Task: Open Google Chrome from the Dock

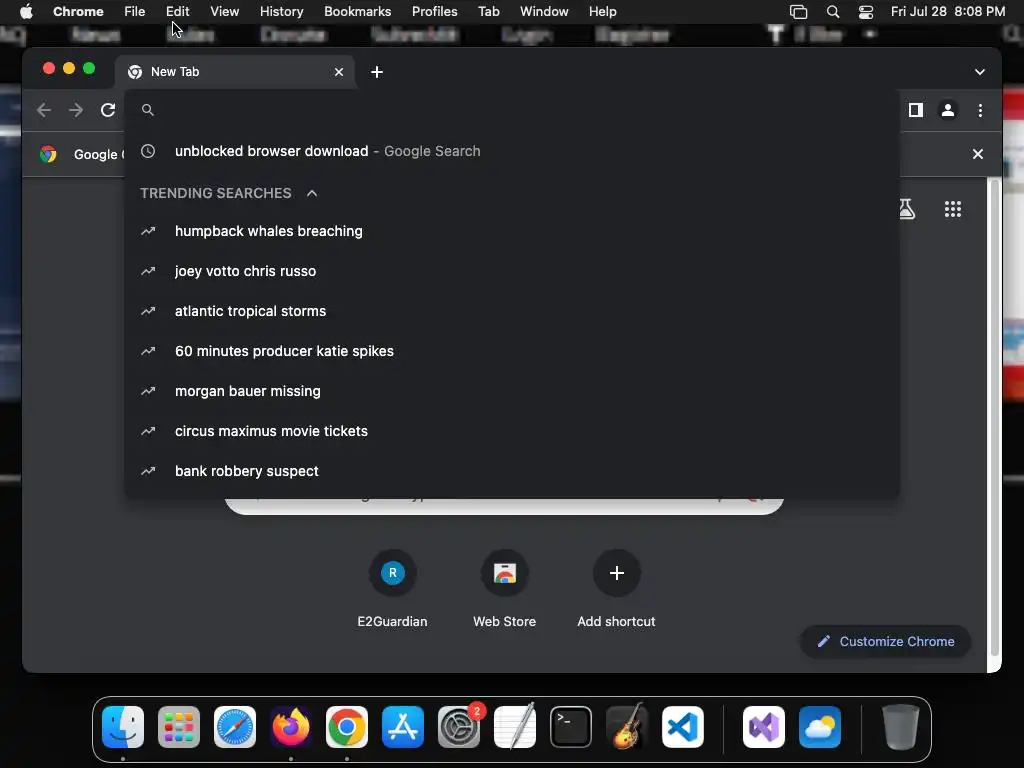Action: (x=347, y=727)
